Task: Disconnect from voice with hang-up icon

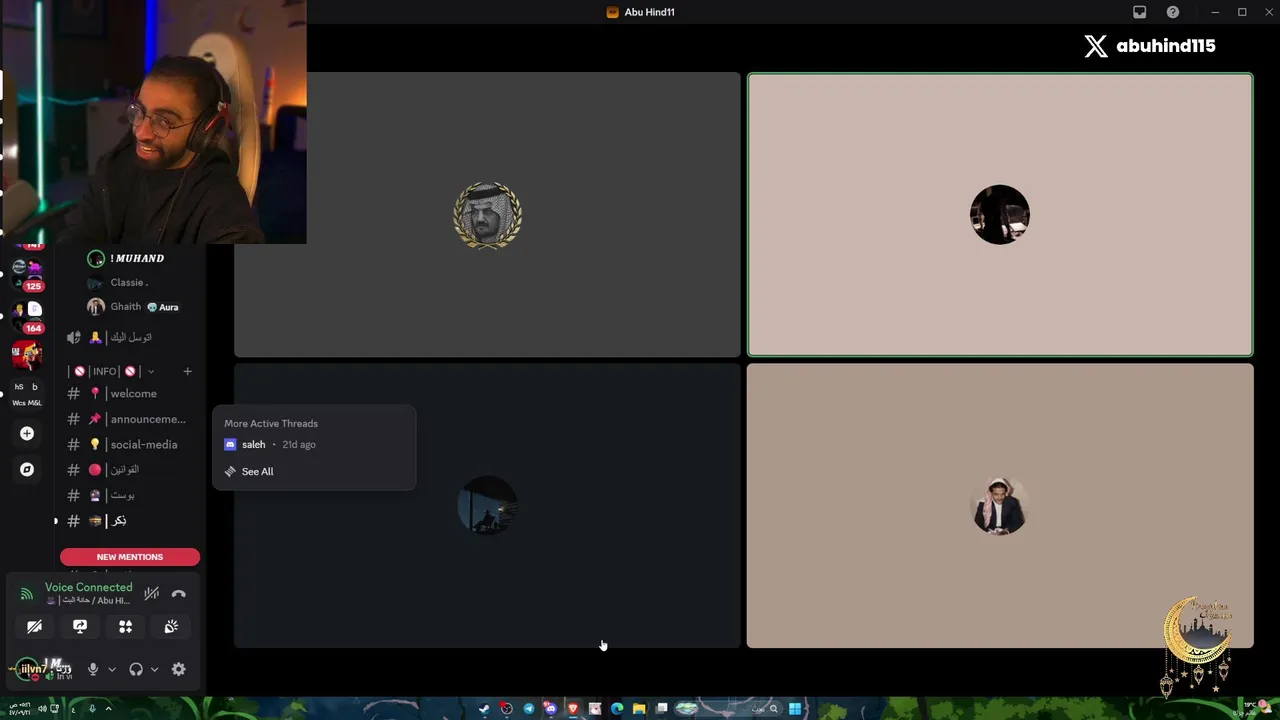Action: 178,594
